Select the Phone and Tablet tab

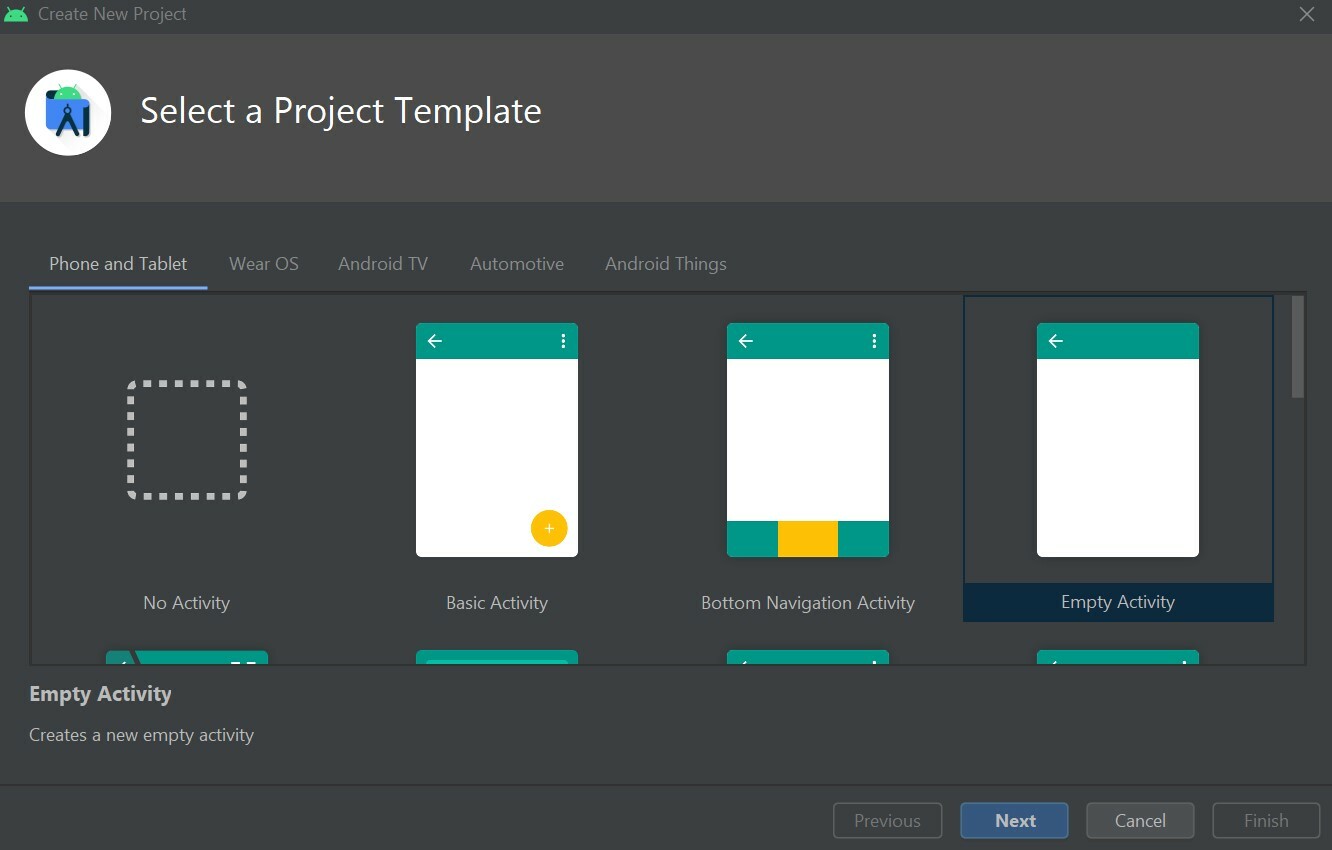click(118, 264)
